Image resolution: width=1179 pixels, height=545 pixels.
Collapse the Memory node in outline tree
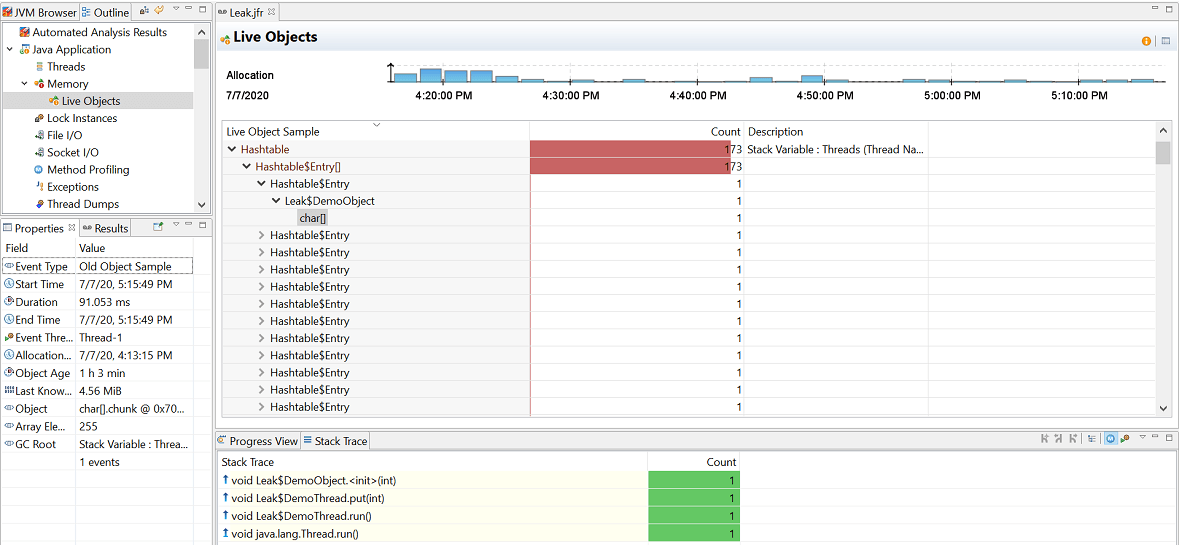[x=24, y=84]
